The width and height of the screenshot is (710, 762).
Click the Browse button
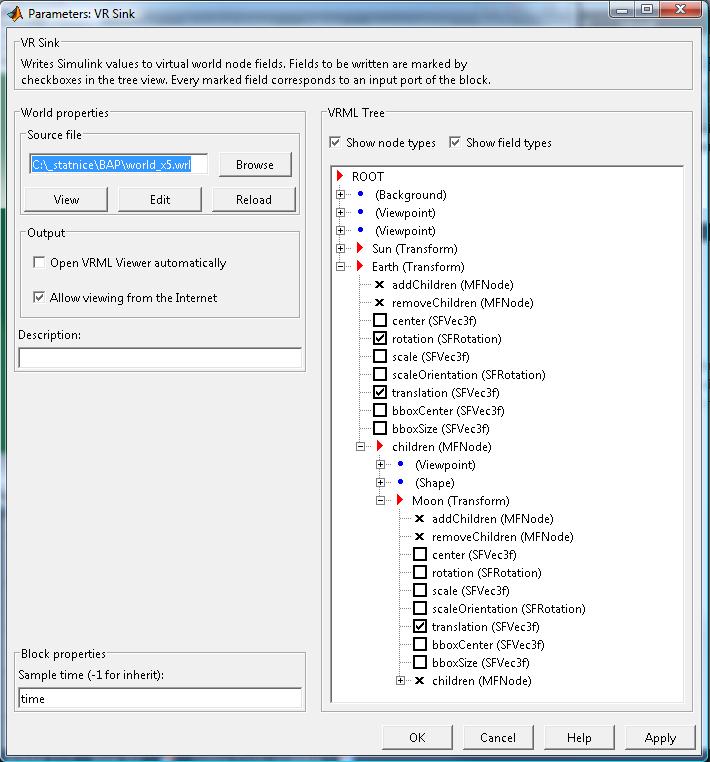(x=255, y=165)
